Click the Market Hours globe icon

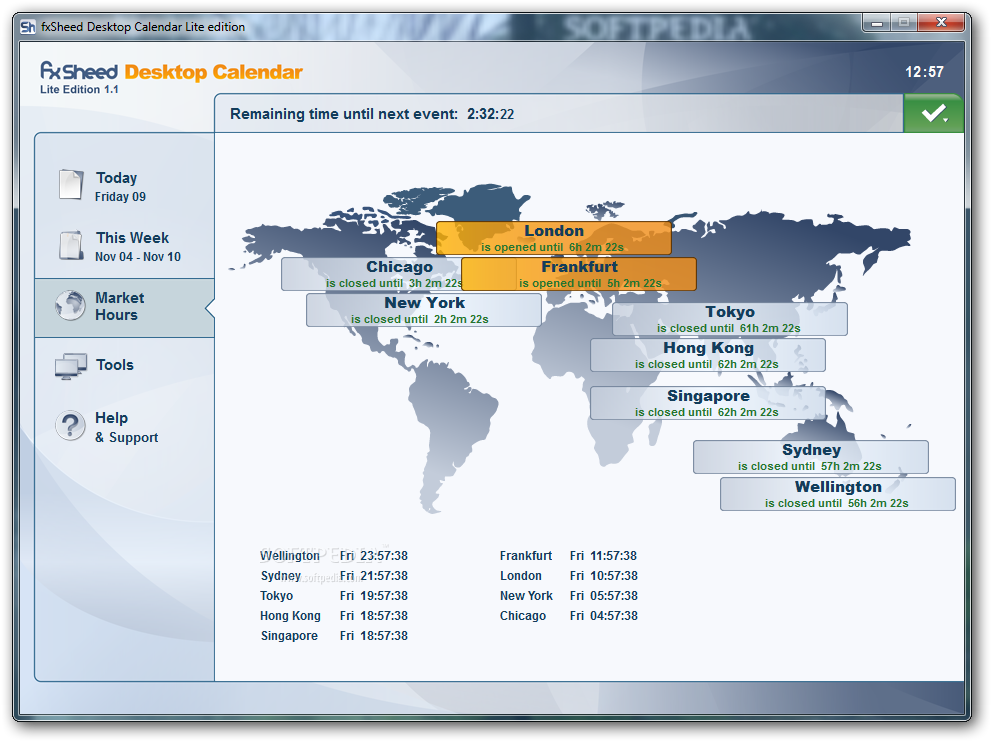70,306
